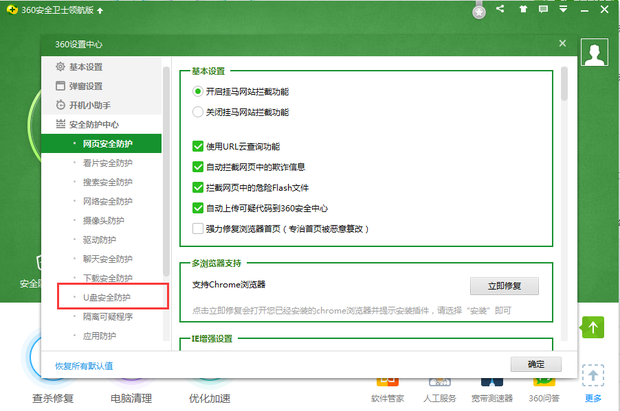Open 基本设置 section in sidebar
This screenshot has width=620, height=411.
point(101,67)
